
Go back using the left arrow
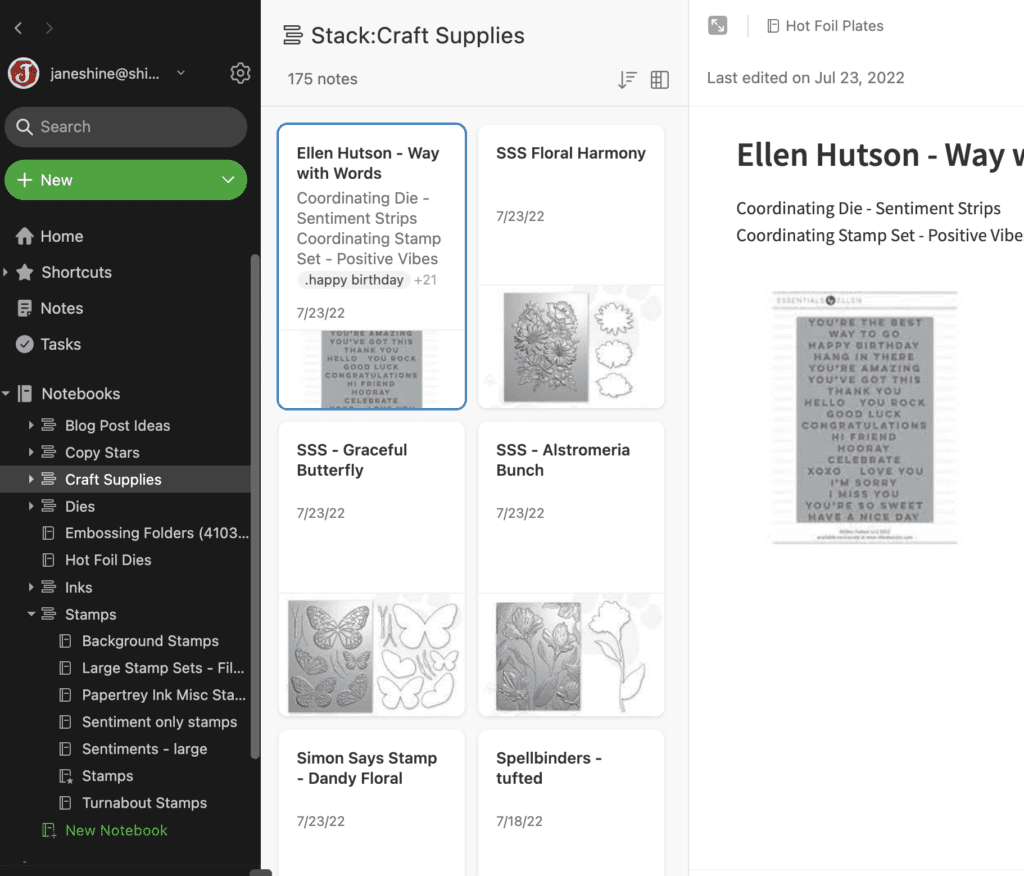(x=18, y=28)
